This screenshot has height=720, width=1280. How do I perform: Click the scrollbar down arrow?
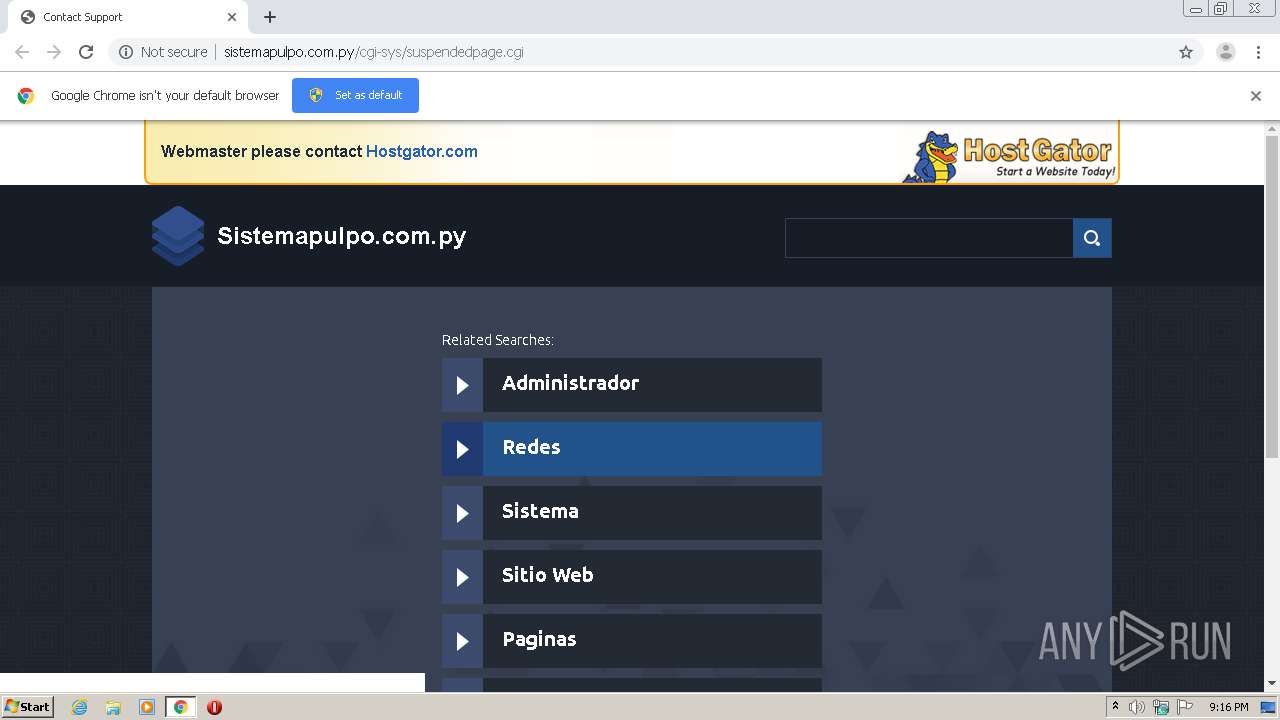(1272, 683)
